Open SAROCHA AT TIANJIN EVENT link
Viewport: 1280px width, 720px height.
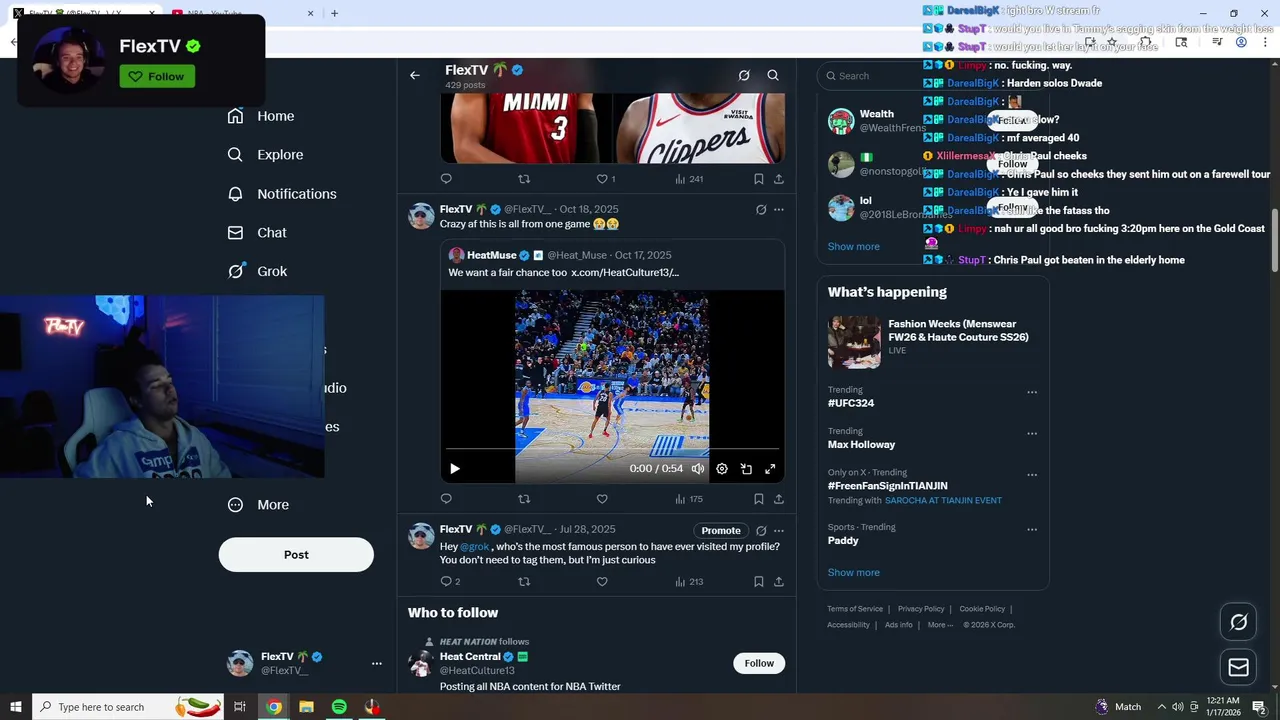pyautogui.click(x=943, y=501)
